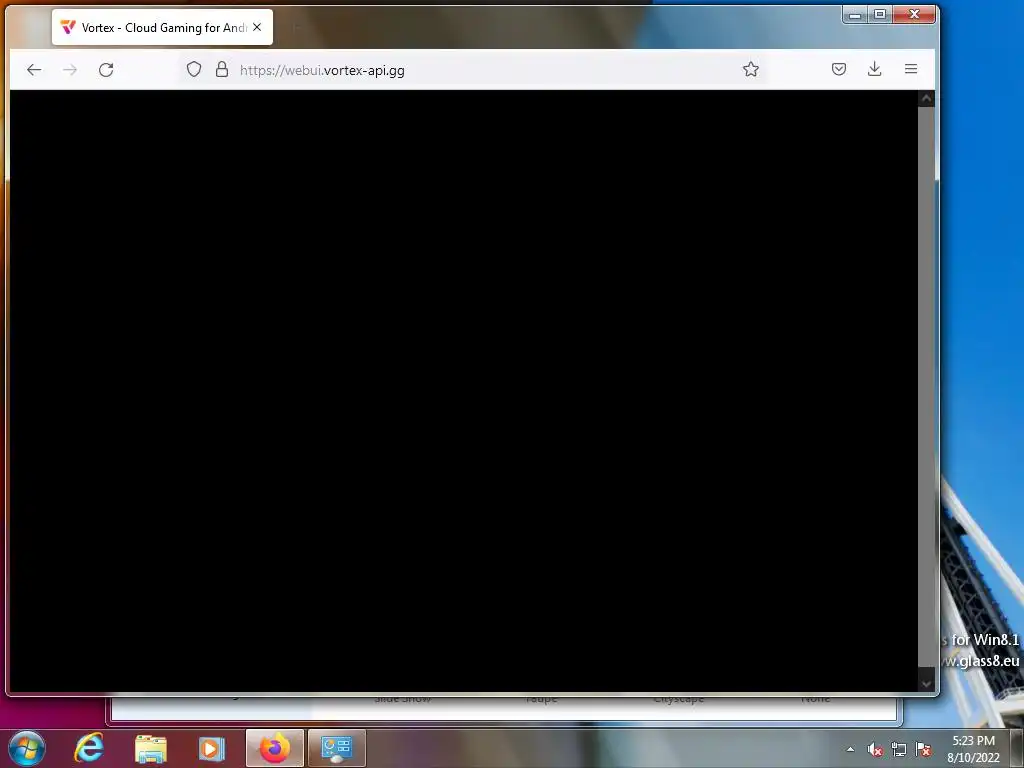This screenshot has width=1024, height=768.
Task: Minimize the Firefox window
Action: click(855, 14)
